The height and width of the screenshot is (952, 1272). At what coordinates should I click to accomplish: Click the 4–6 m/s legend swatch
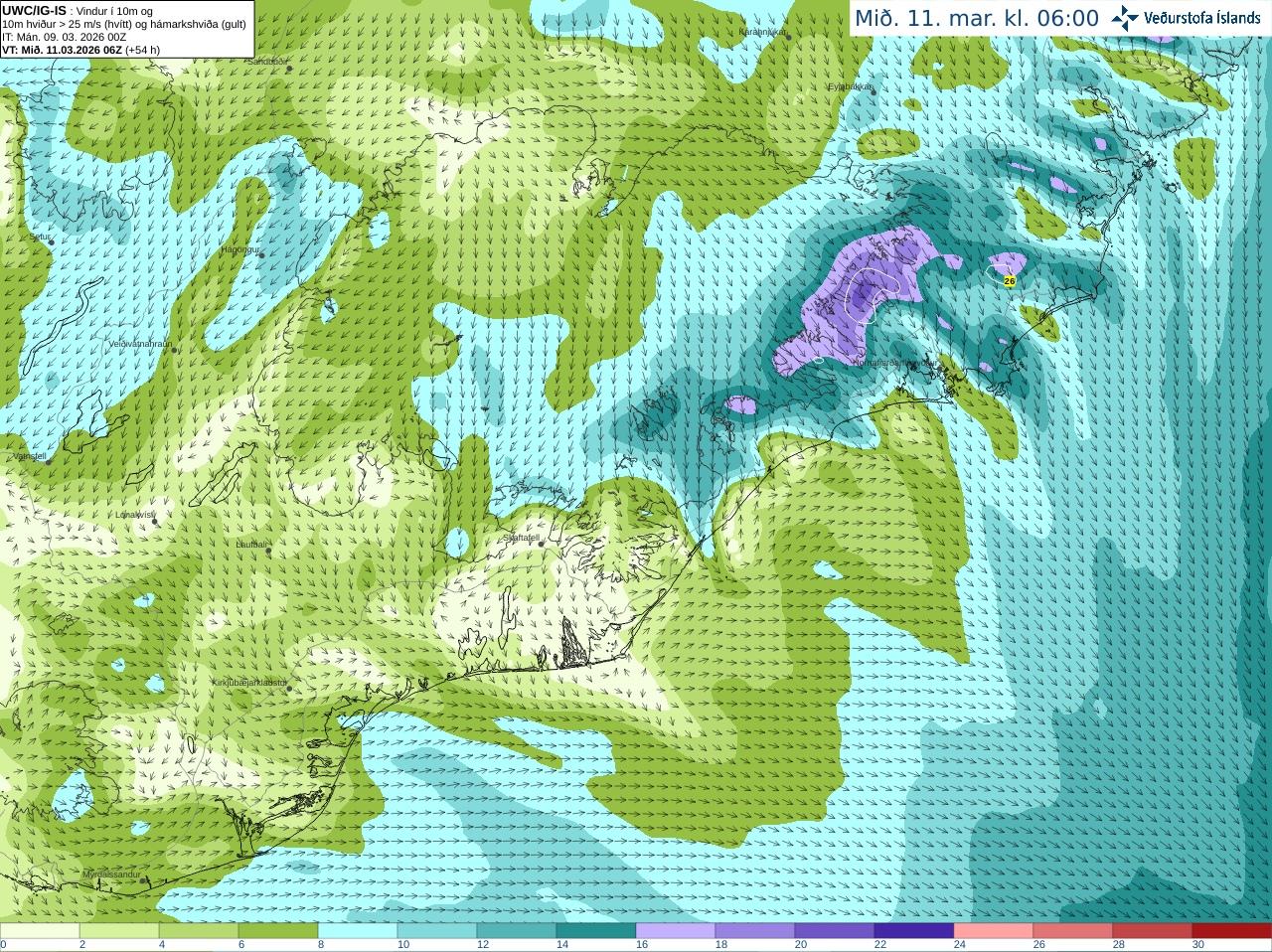[199, 931]
